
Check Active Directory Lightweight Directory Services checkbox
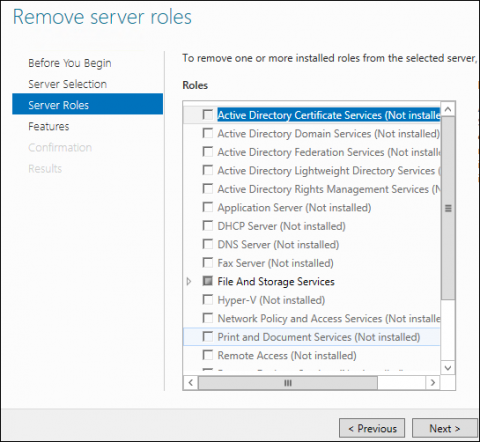[x=208, y=170]
